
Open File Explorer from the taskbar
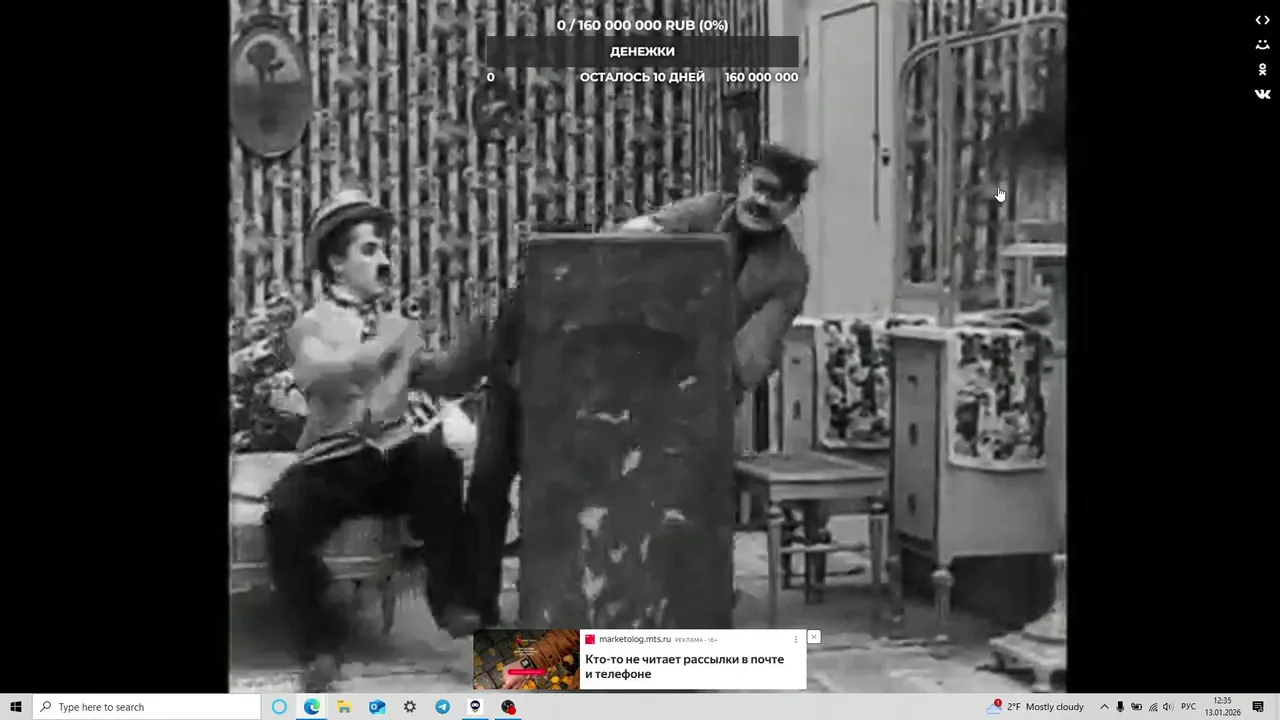344,707
